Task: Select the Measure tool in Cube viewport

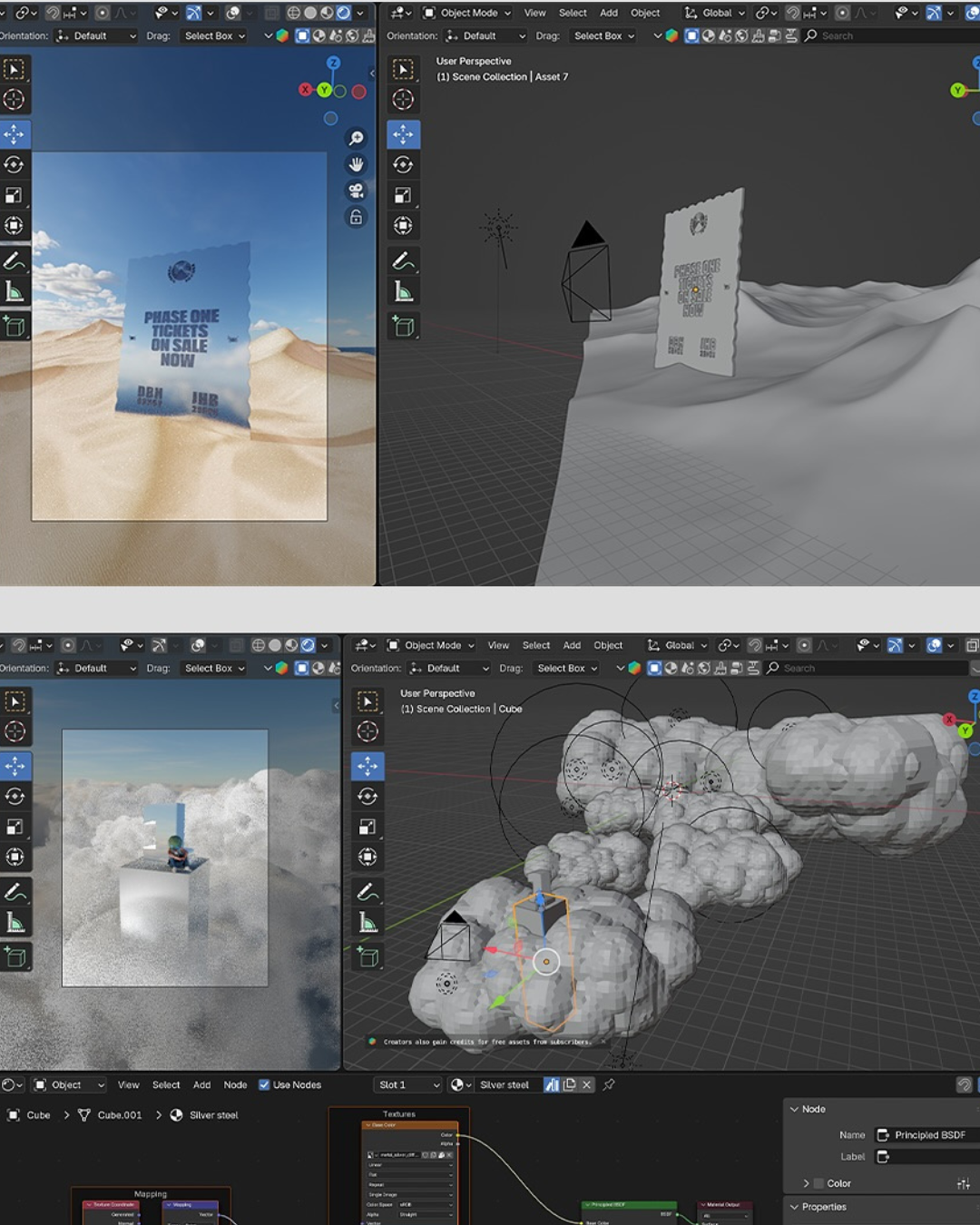Action: [x=367, y=923]
